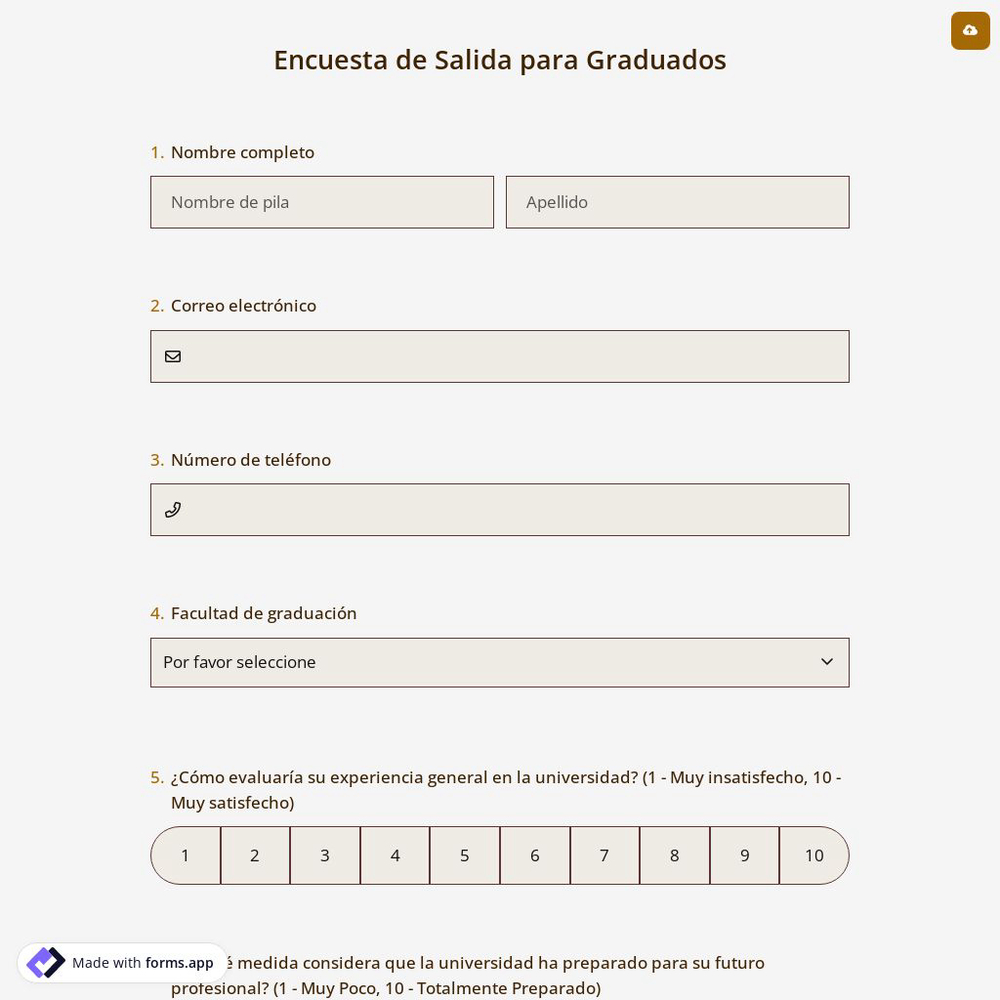Click the phone icon in the telephone field
The image size is (1000, 1000).
point(173,509)
